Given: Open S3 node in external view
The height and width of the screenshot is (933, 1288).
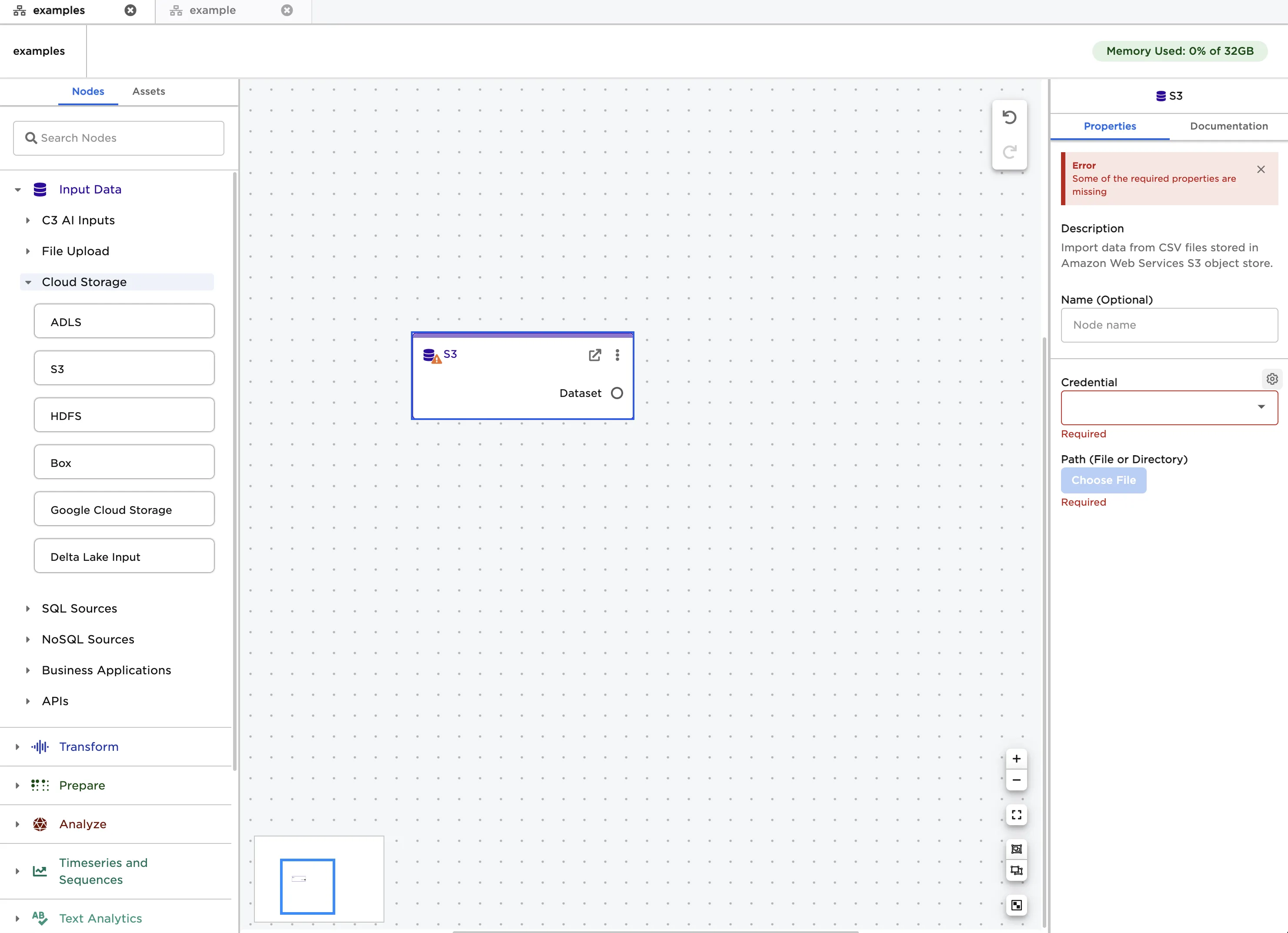Looking at the screenshot, I should (x=594, y=356).
